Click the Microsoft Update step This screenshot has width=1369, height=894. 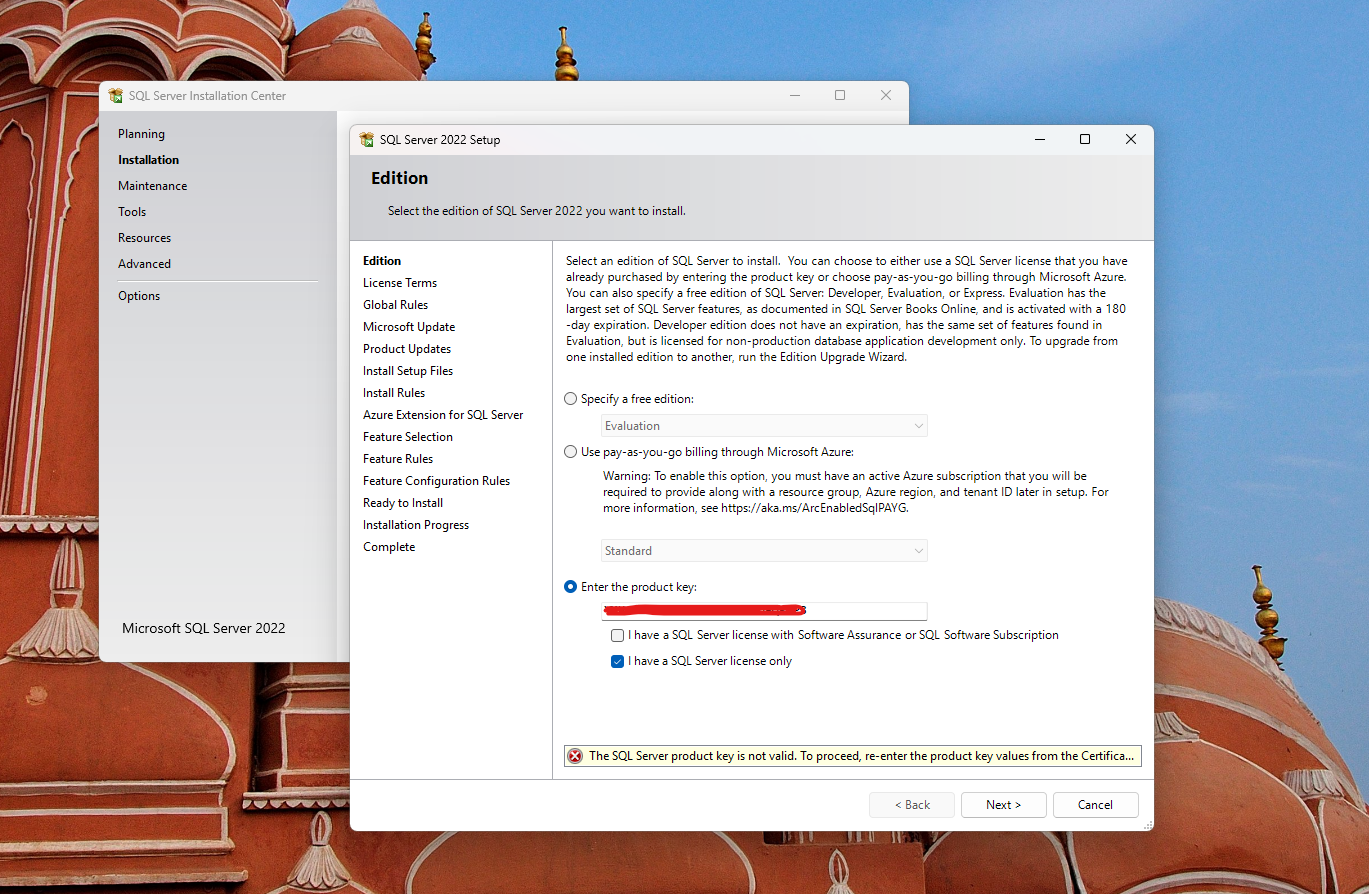tap(409, 327)
